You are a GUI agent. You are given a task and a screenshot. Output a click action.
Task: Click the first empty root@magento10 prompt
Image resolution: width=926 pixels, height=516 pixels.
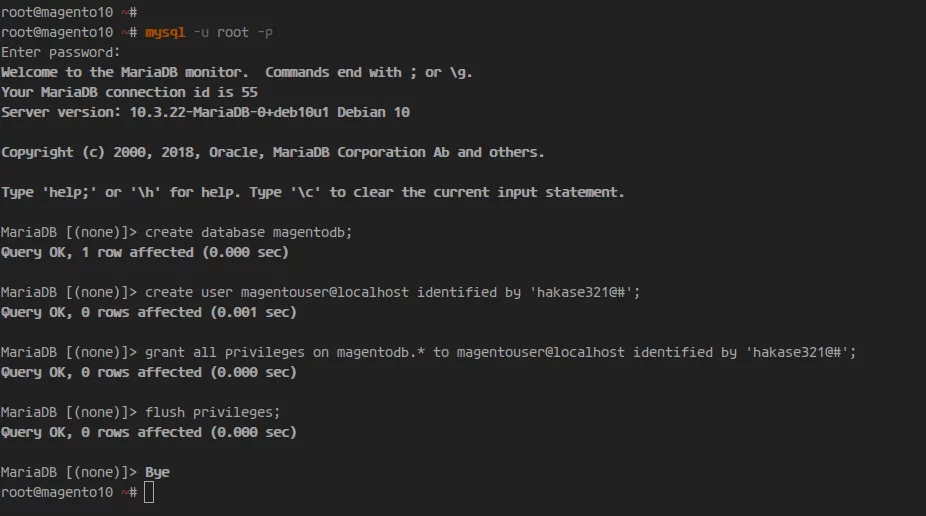point(69,12)
